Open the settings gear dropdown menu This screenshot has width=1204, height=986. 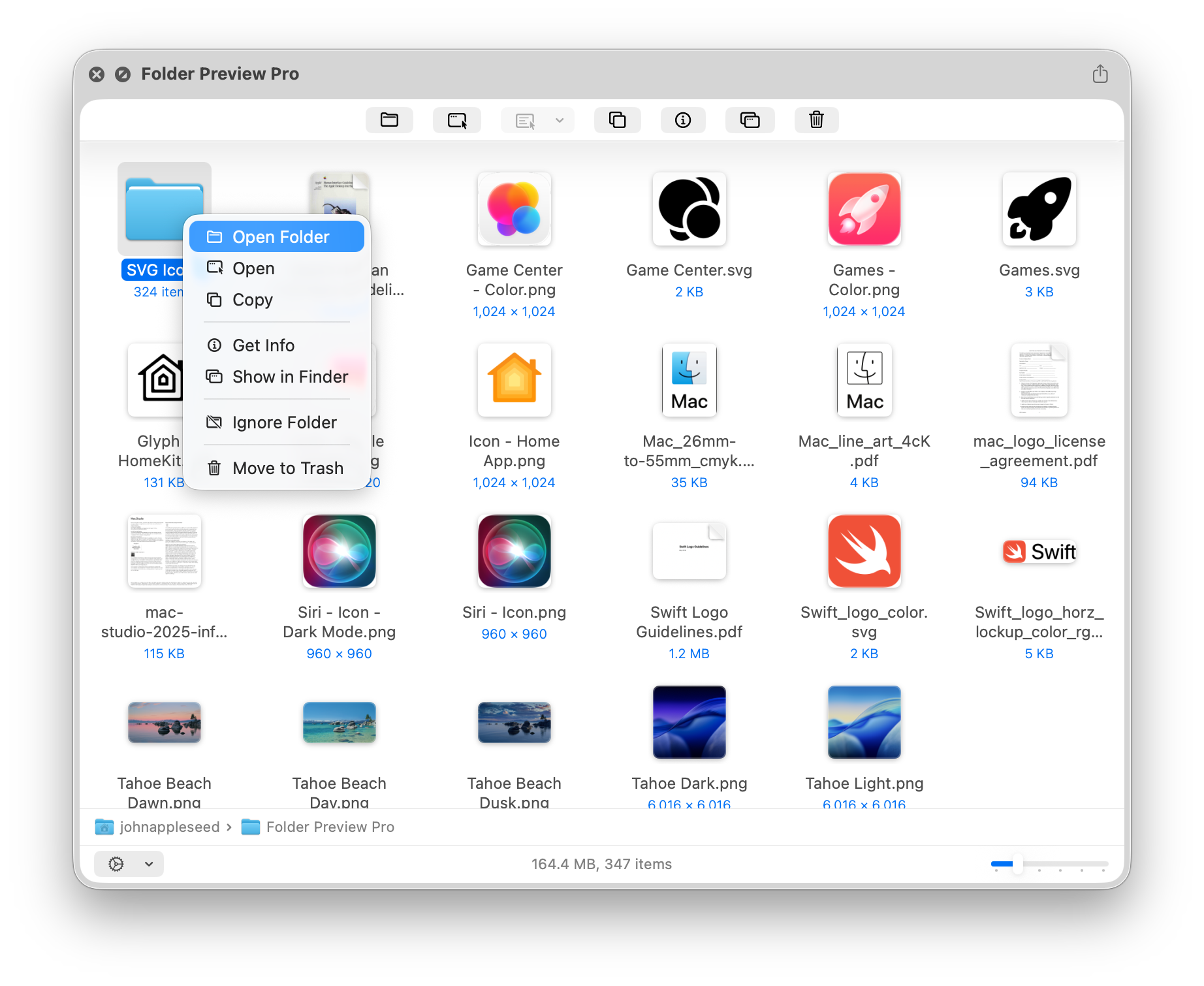129,864
